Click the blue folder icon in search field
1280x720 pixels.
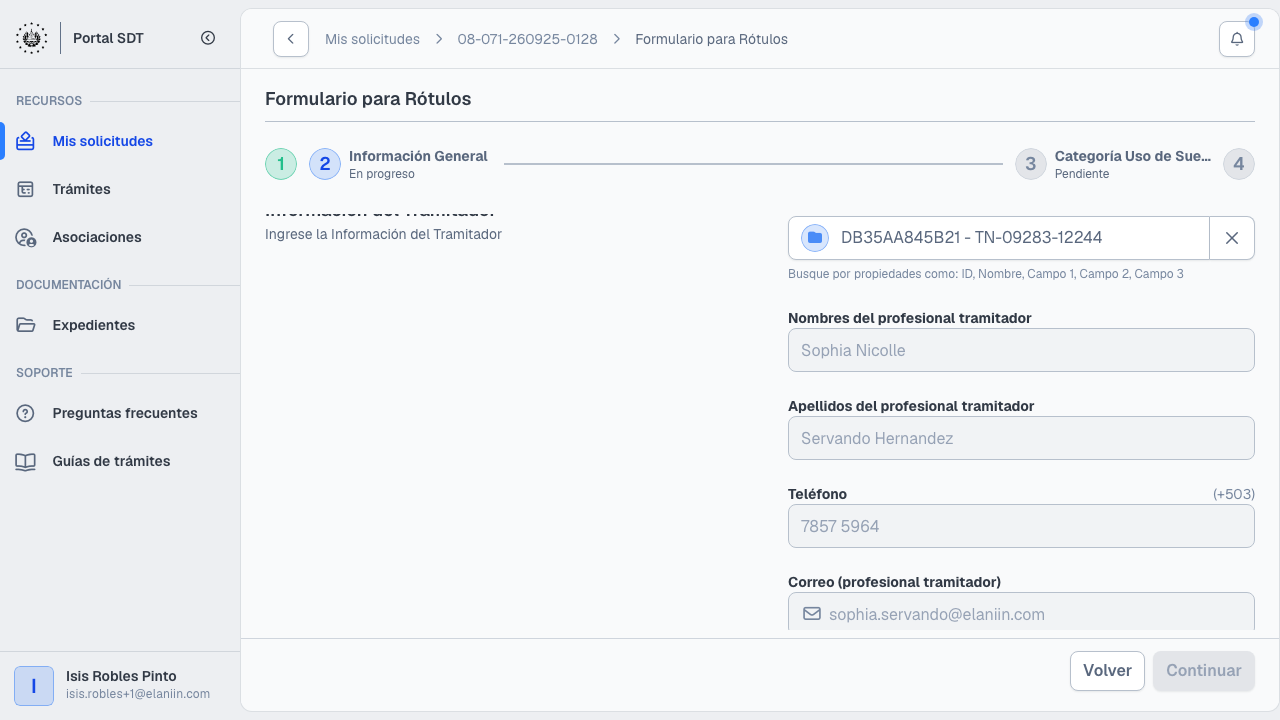(x=815, y=238)
